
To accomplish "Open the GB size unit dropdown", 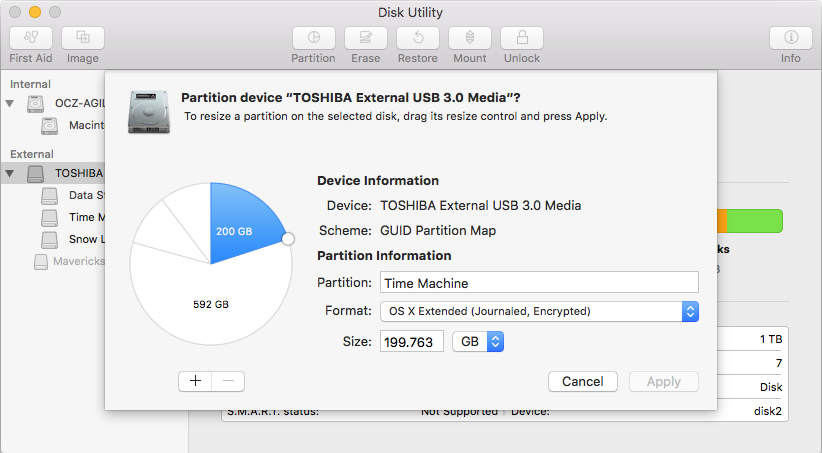I will click(x=478, y=342).
